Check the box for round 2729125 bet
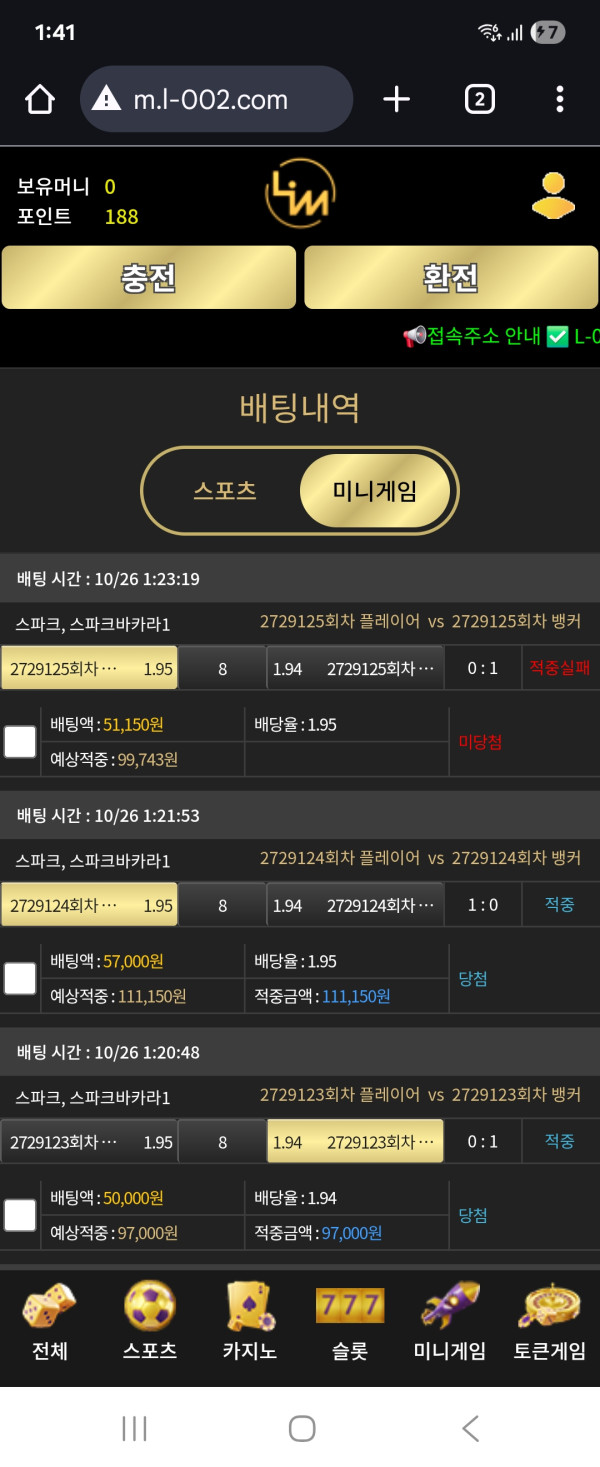Viewport: 600px width, 1467px height. (x=20, y=742)
